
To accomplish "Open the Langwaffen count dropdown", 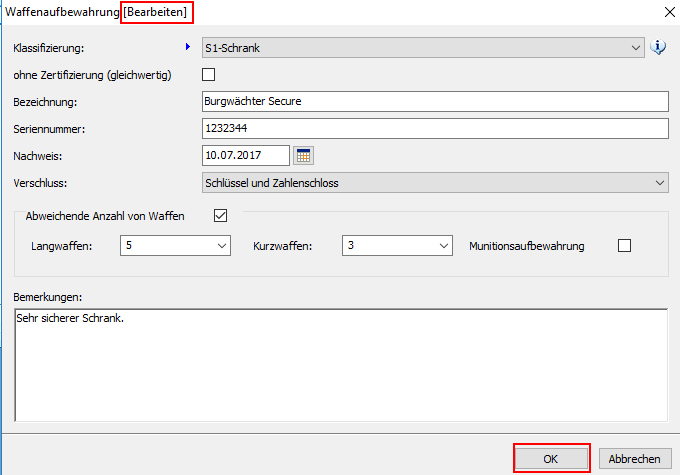I will point(221,246).
